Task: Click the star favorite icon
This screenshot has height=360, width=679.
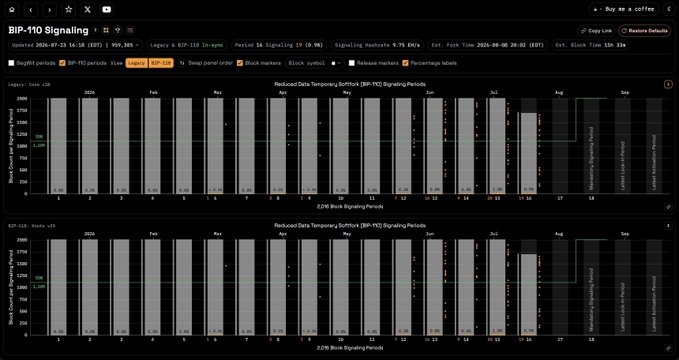Action: pyautogui.click(x=68, y=9)
